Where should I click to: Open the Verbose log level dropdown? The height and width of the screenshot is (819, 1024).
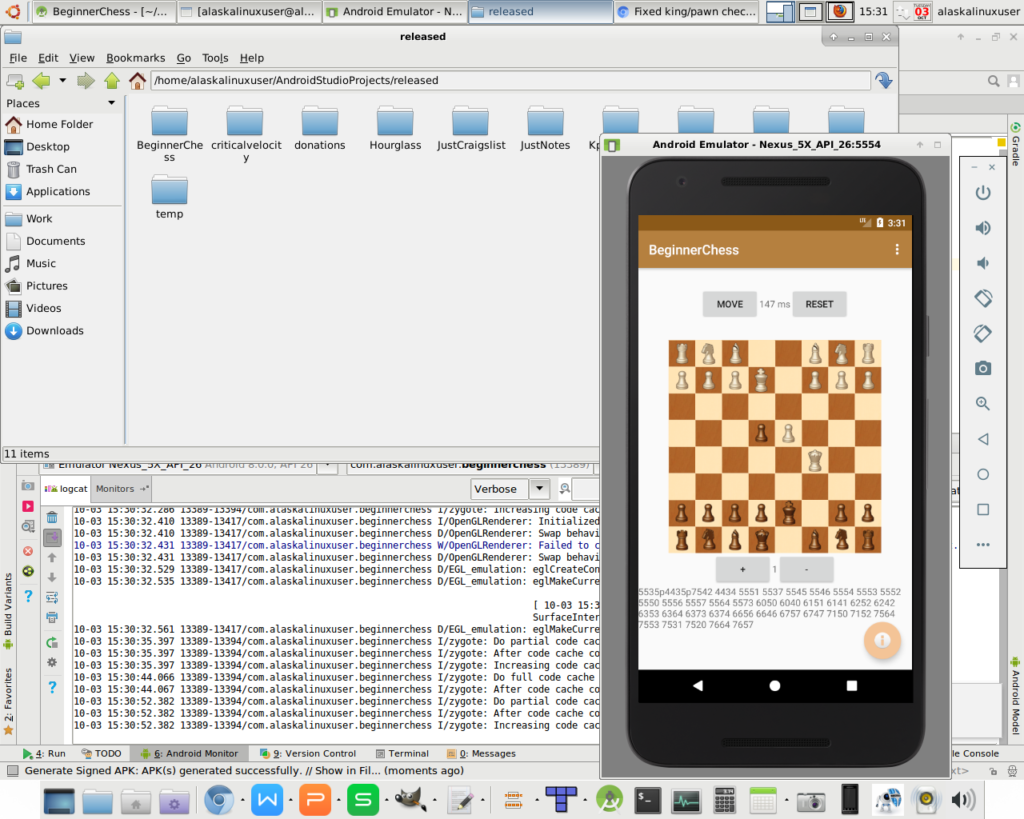539,489
